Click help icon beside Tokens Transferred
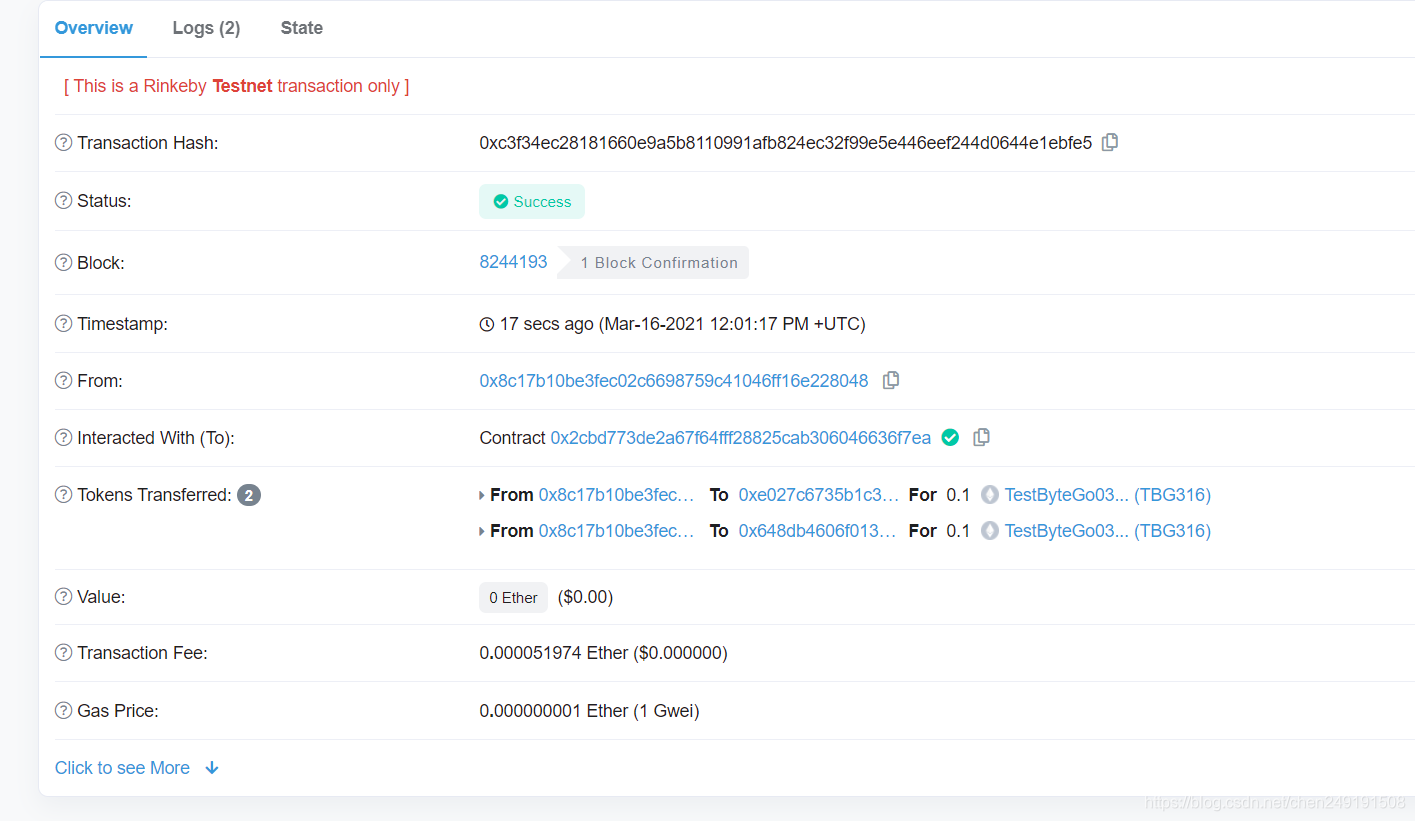The image size is (1415, 821). (64, 495)
